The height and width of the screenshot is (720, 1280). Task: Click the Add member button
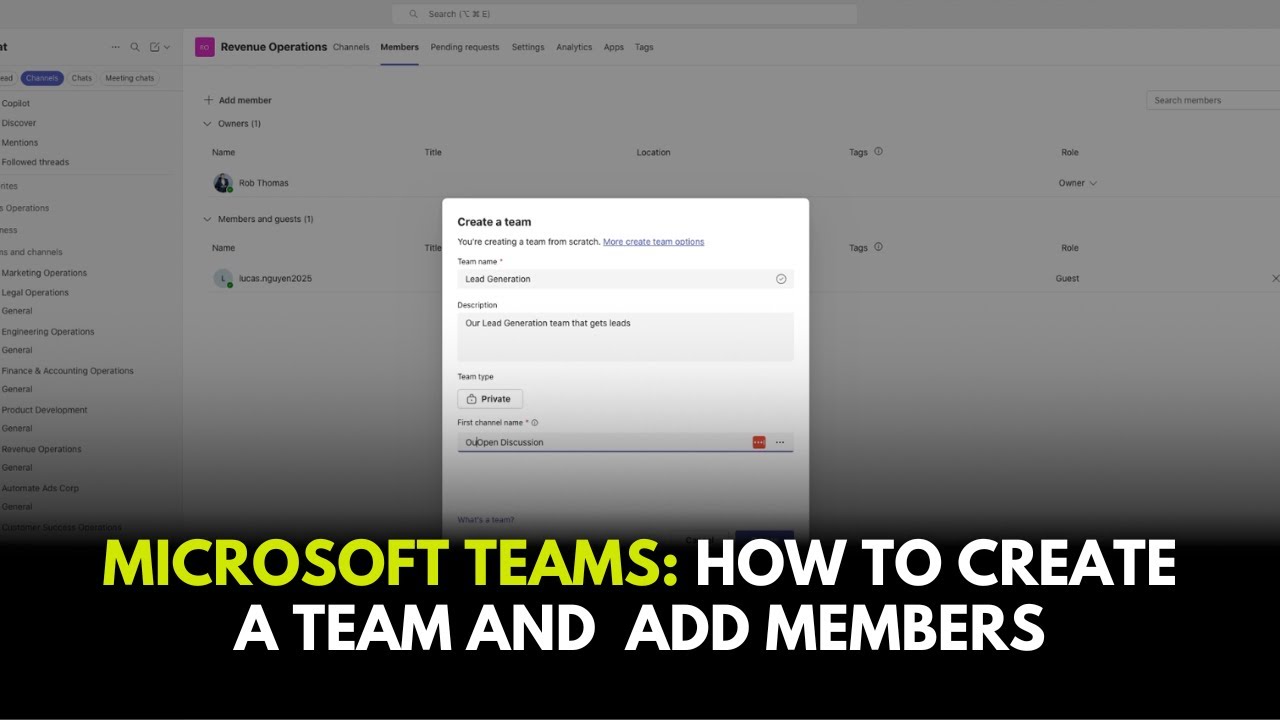[238, 100]
